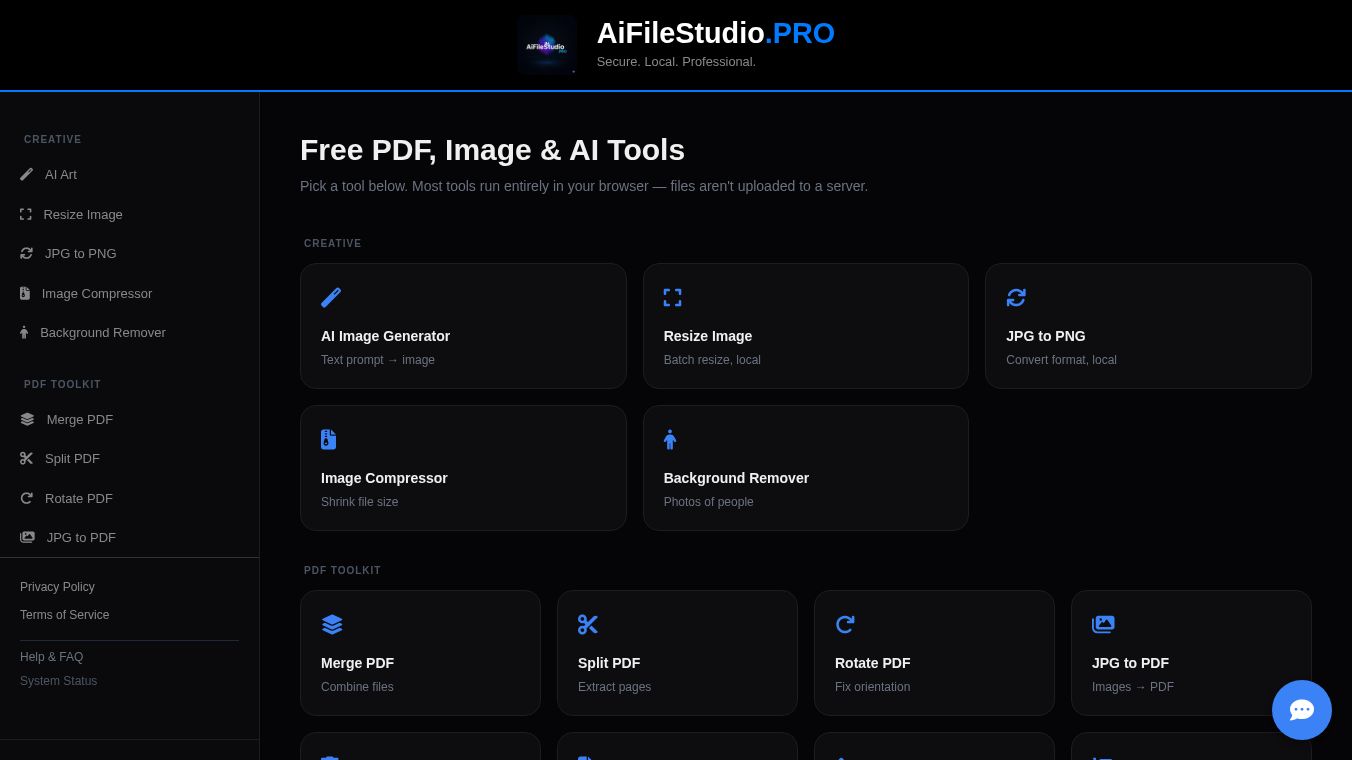1352x760 pixels.
Task: Click the Merge PDF layers icon in sidebar
Action: pyautogui.click(x=27, y=419)
